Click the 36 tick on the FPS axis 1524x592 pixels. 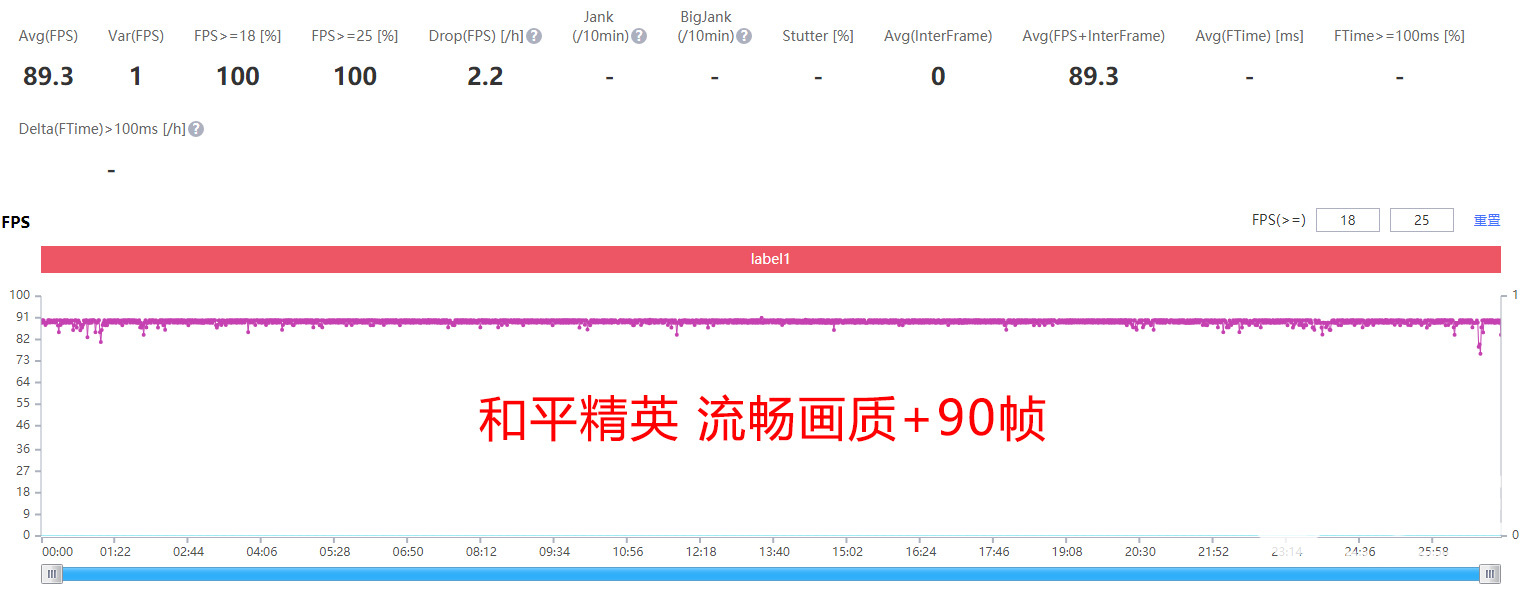[22, 448]
